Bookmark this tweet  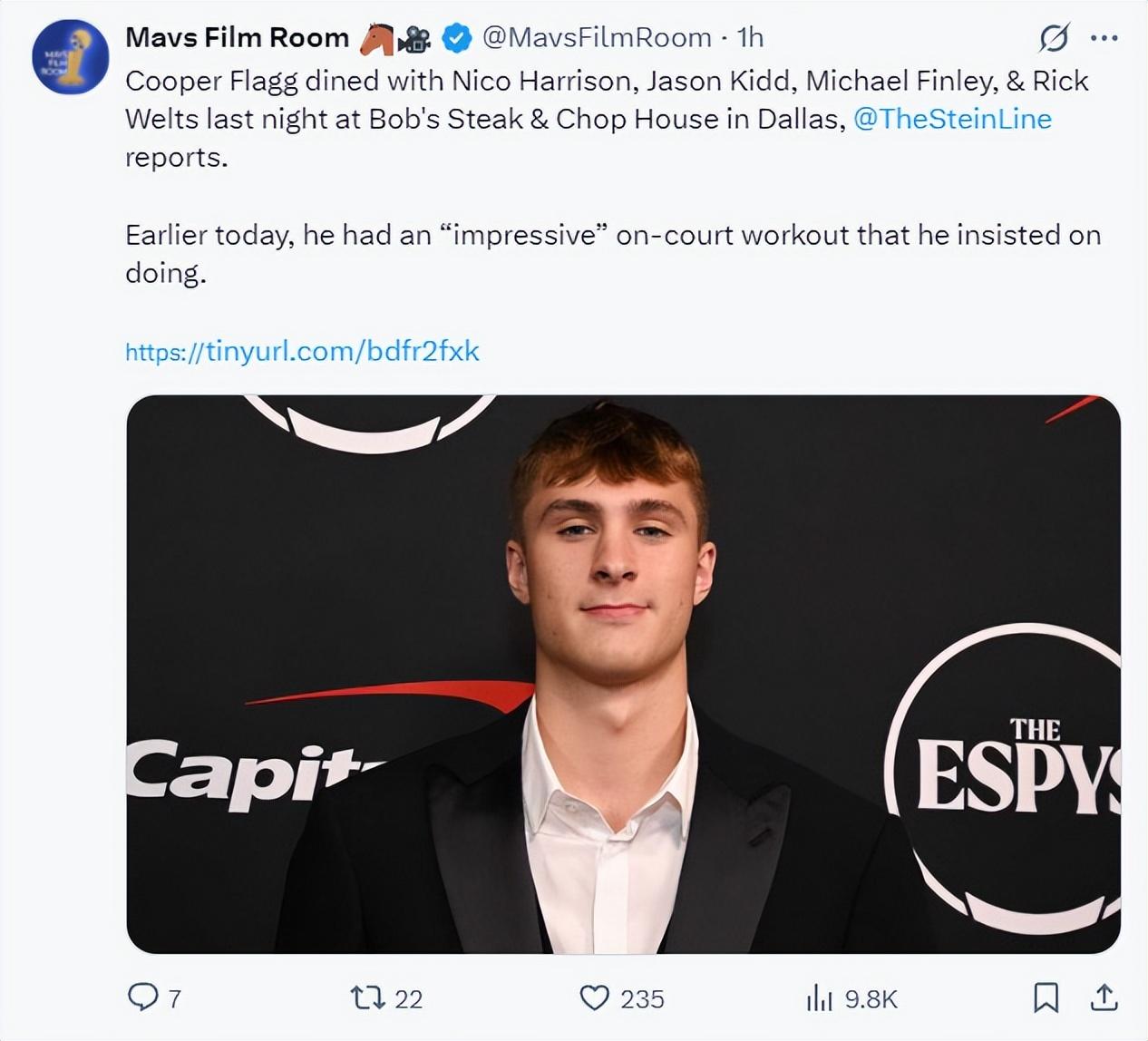pyautogui.click(x=1046, y=997)
